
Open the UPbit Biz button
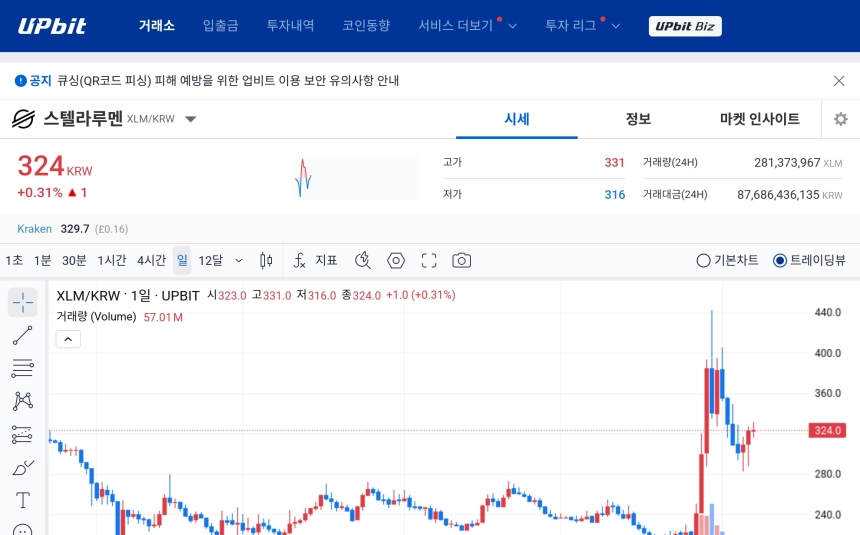coord(685,26)
